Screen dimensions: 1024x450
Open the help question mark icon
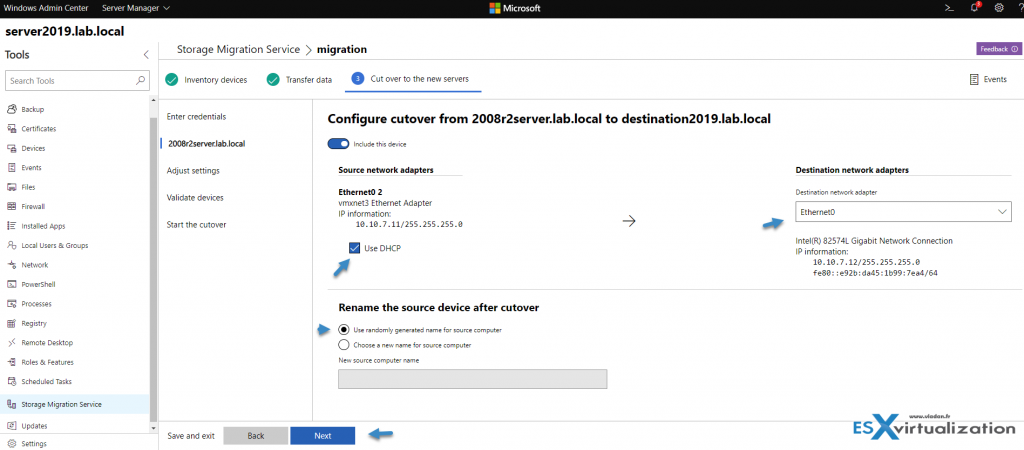1017,8
